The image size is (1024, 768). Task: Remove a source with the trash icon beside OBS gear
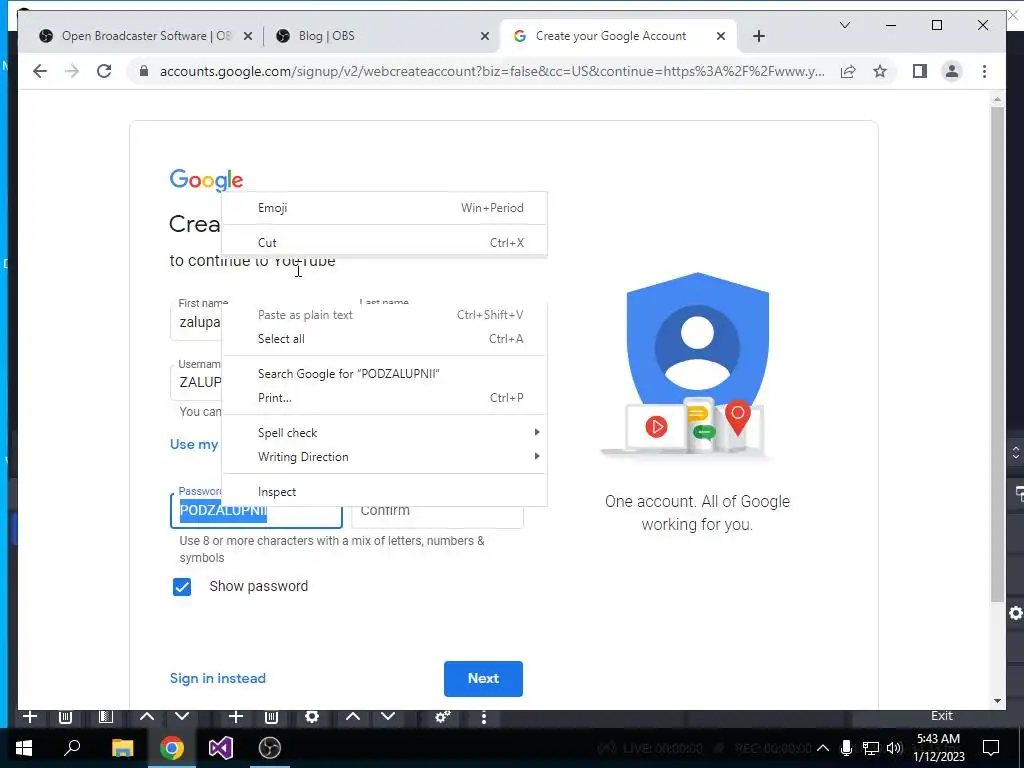[x=272, y=716]
